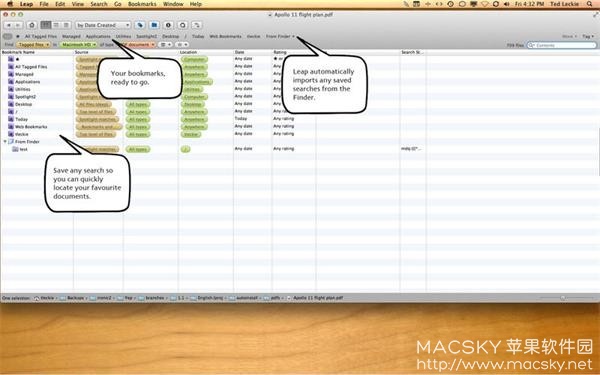This screenshot has width=600, height=375.
Task: Click the home button in the toolbar
Action: click(32, 25)
